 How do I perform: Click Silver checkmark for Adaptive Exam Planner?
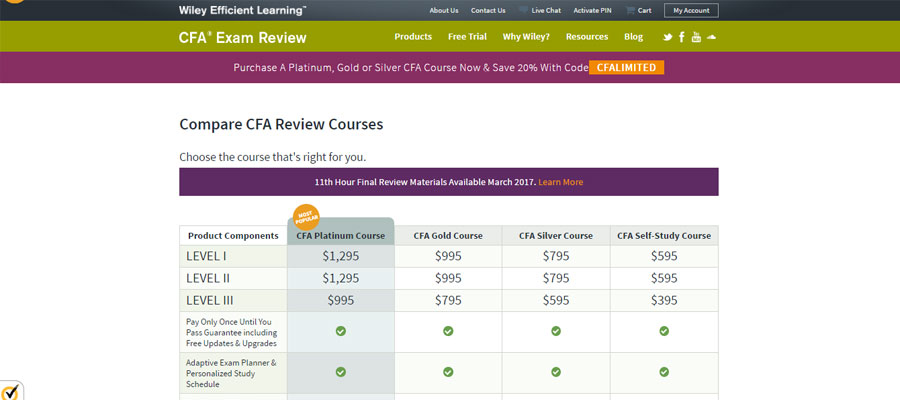556,372
